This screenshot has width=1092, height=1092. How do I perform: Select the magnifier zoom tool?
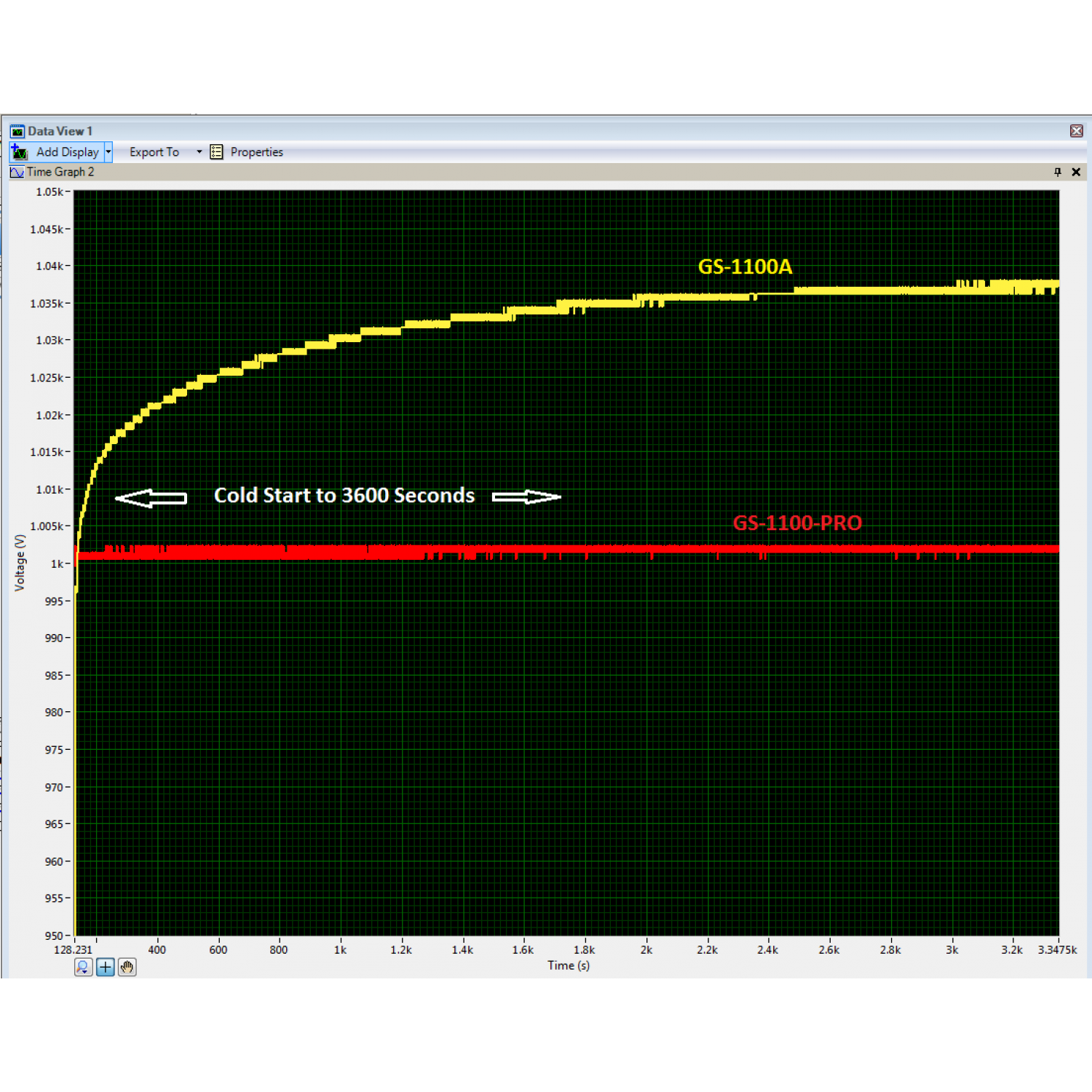tap(83, 967)
